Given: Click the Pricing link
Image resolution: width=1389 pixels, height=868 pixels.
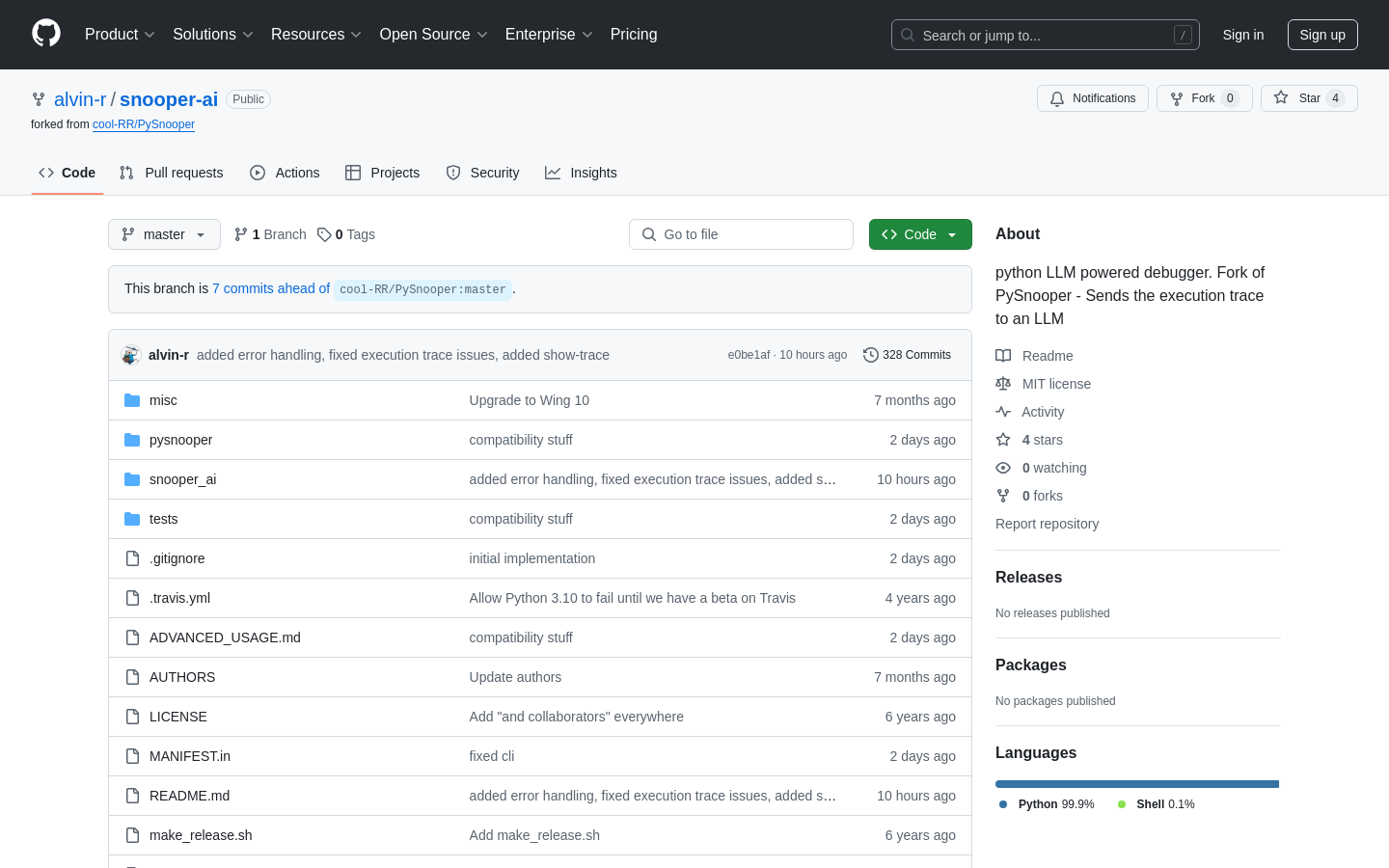Looking at the screenshot, I should (634, 35).
